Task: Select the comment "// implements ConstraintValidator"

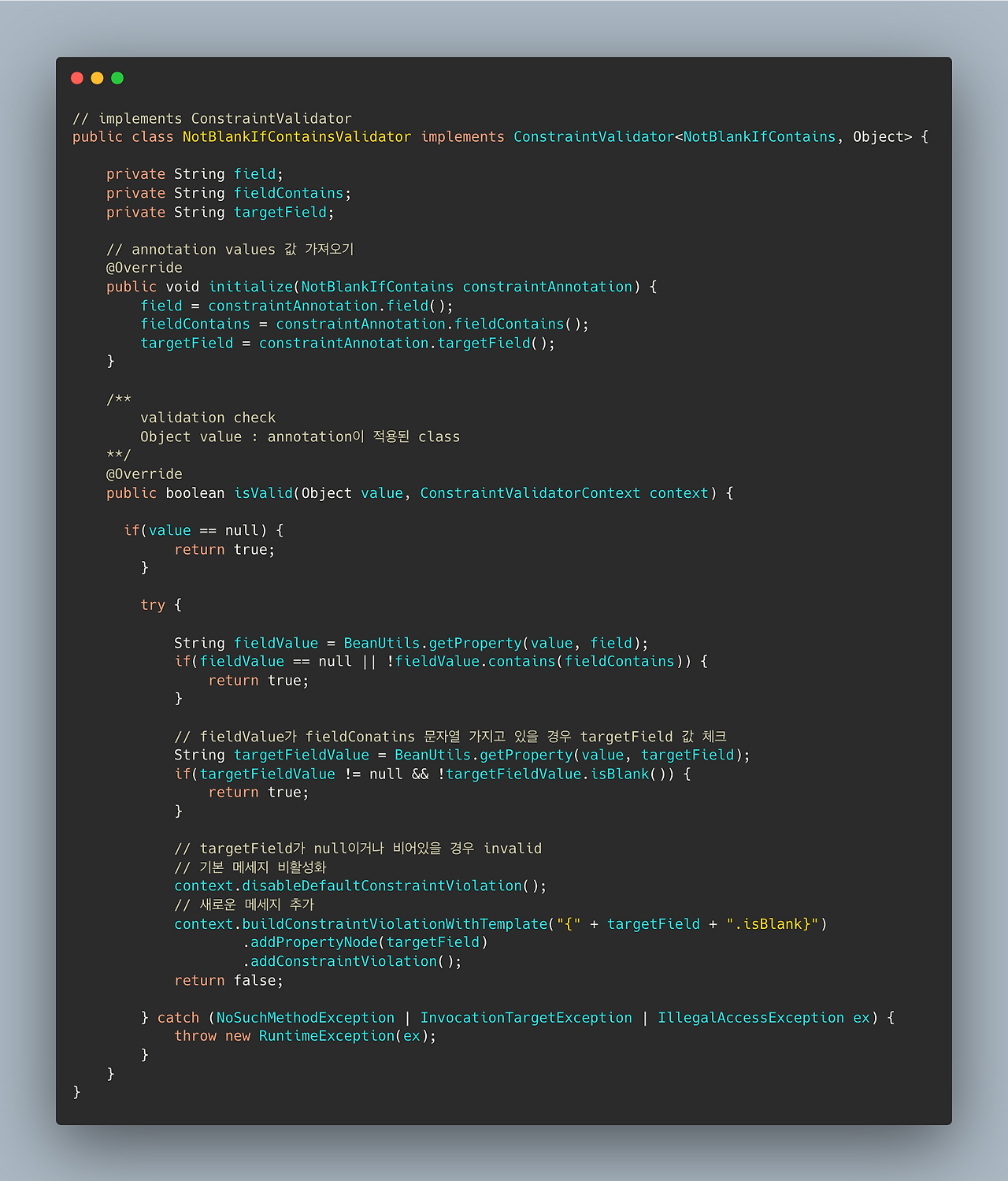Action: point(212,118)
